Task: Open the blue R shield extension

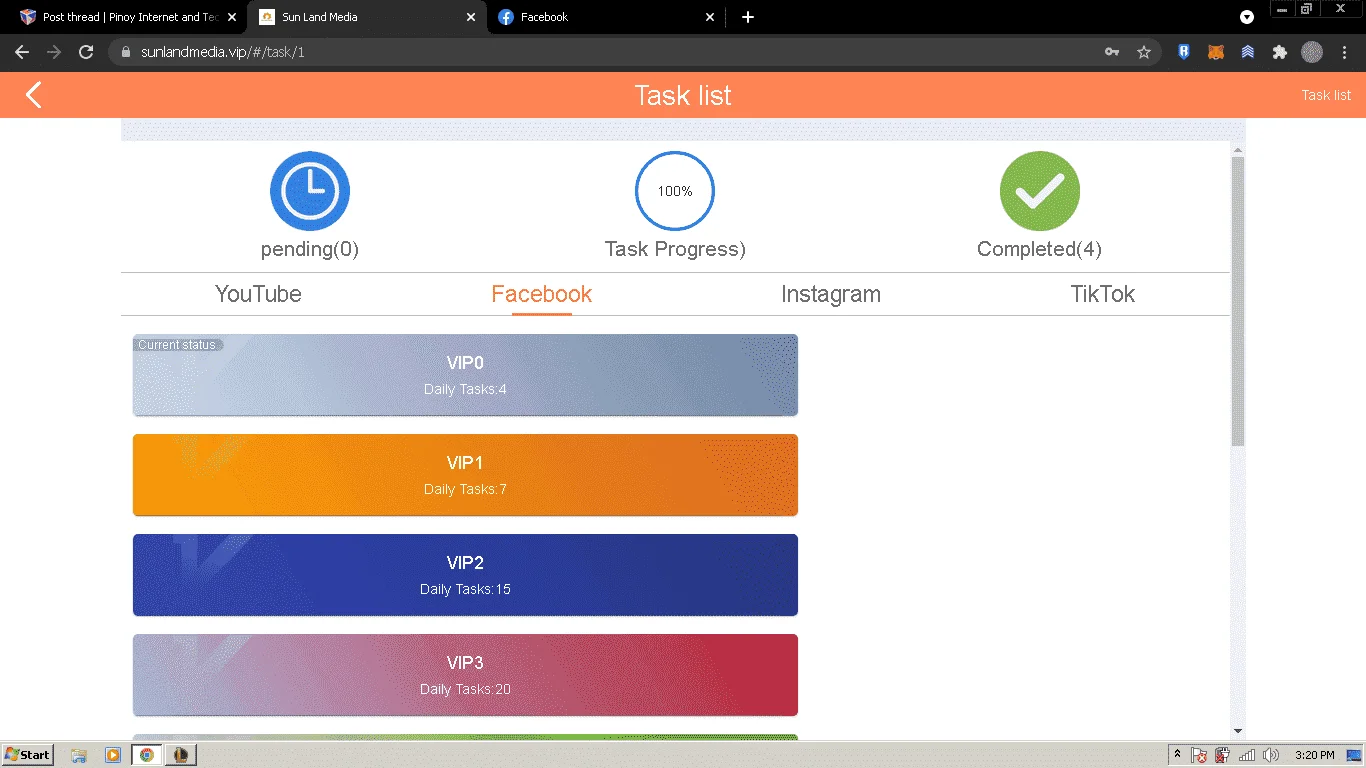Action: coord(1184,52)
